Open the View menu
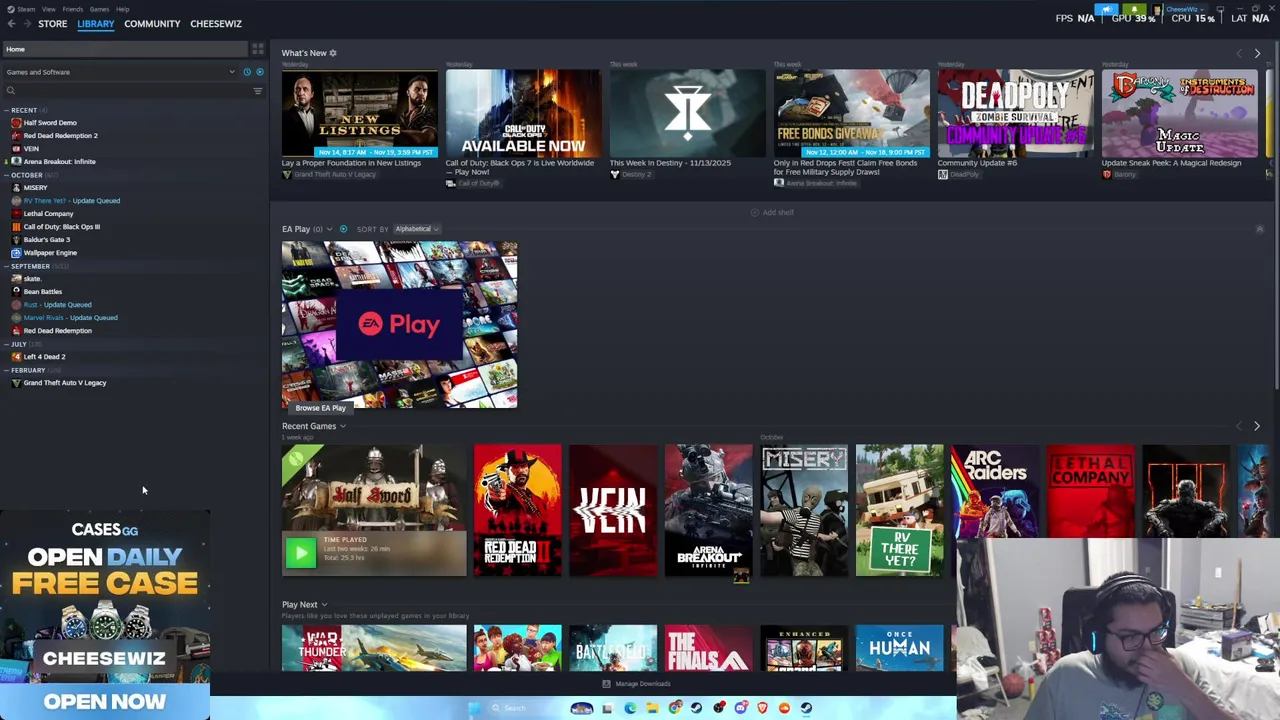The image size is (1280, 720). [48, 9]
